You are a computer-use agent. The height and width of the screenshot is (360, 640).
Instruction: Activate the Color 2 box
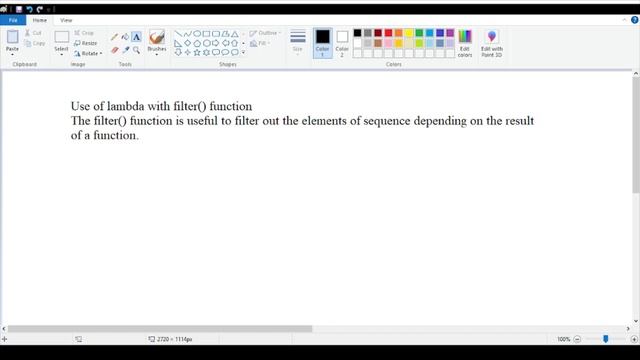pyautogui.click(x=342, y=43)
